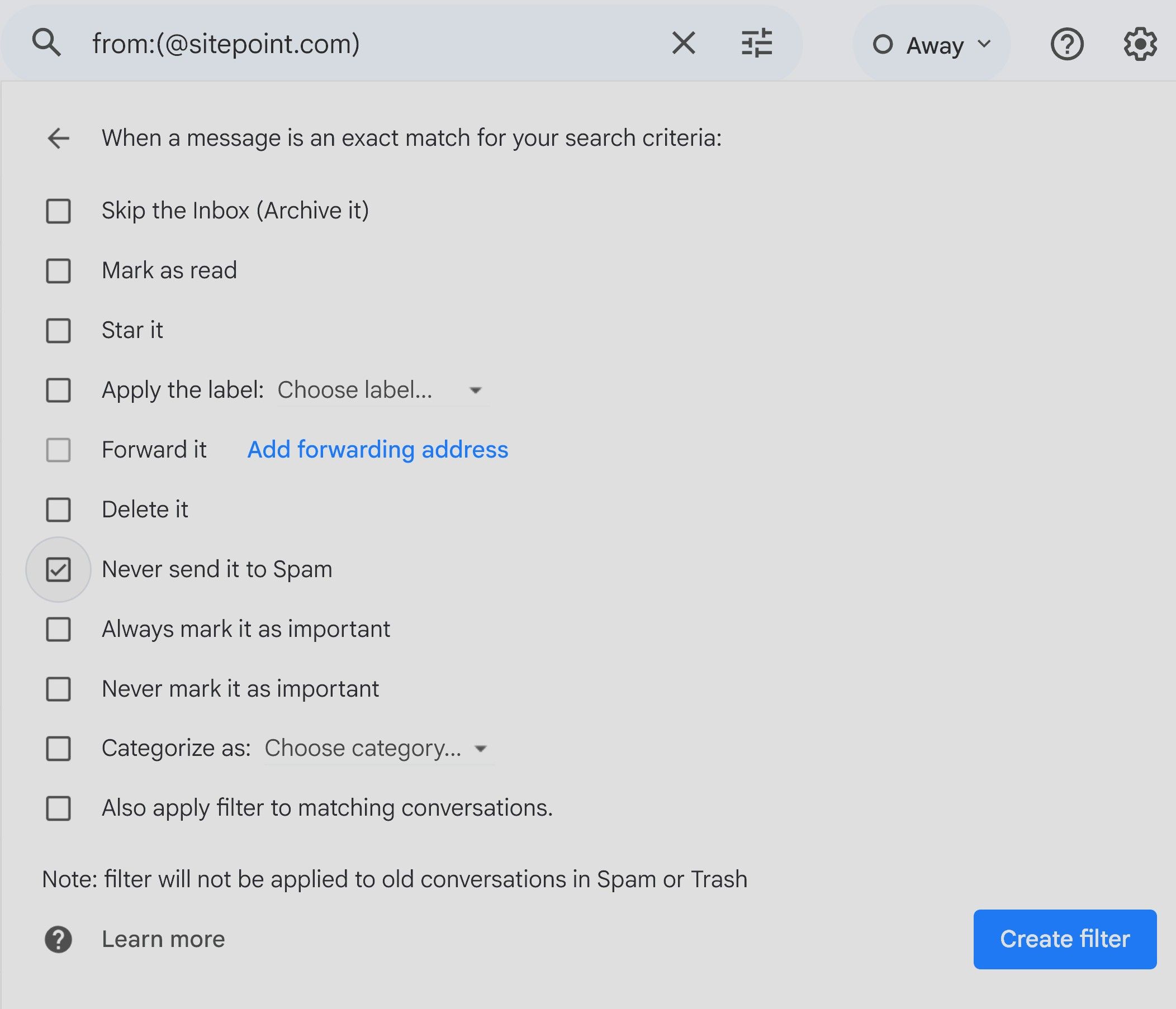Tick the Star it checkbox
1176x1009 pixels.
click(59, 331)
